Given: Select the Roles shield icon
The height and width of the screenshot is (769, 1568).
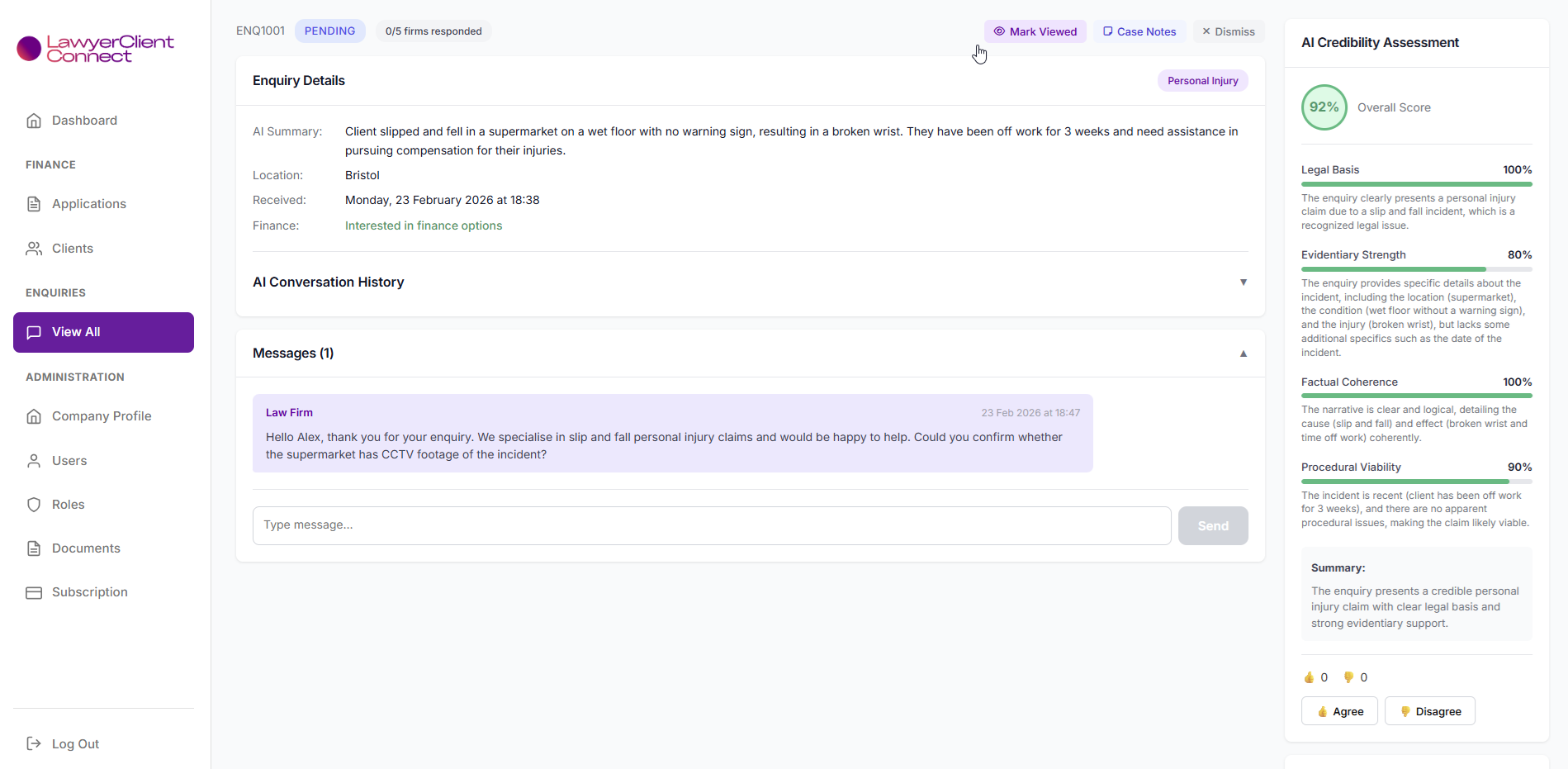Looking at the screenshot, I should [34, 504].
